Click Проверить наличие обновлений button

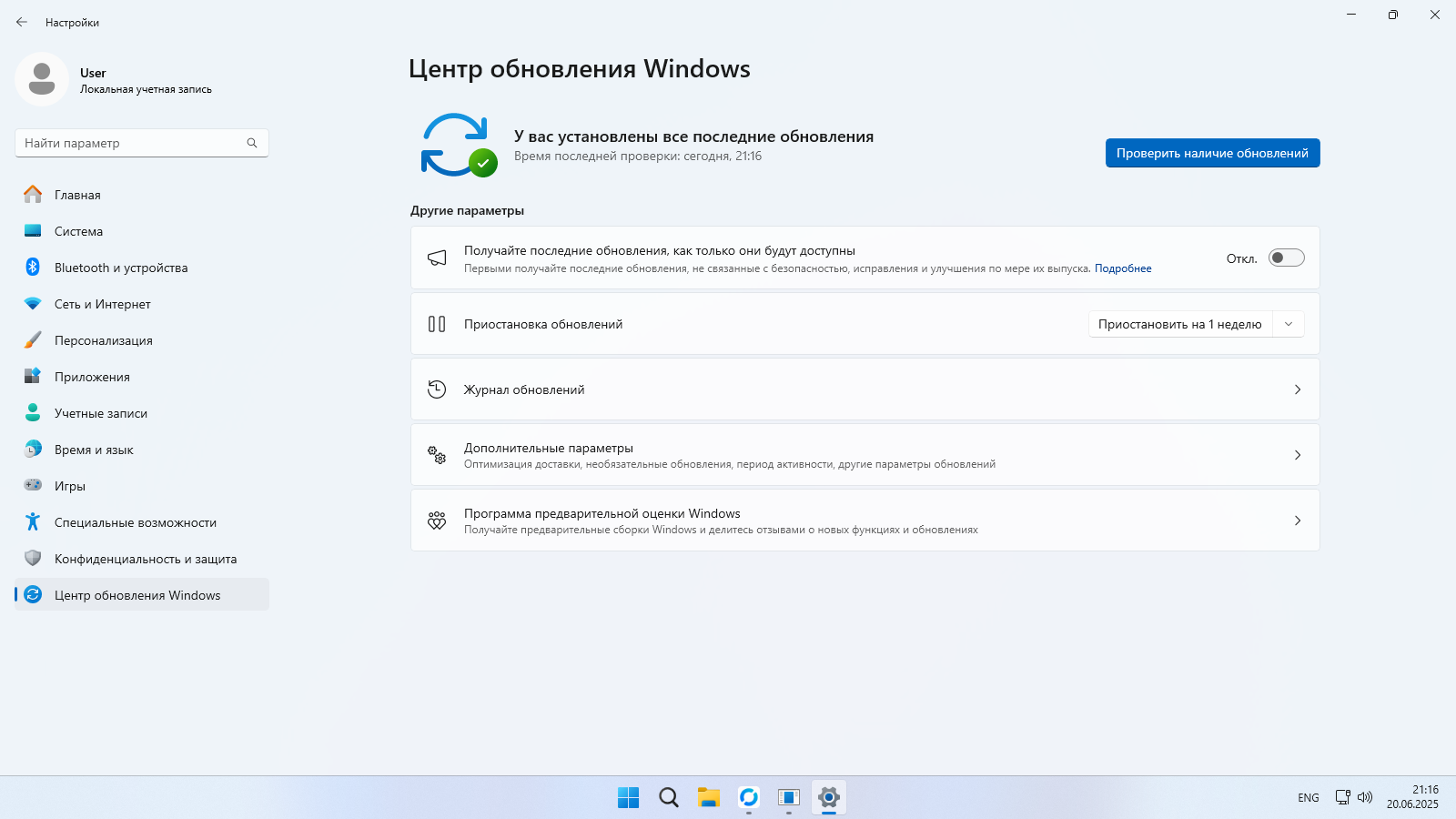pos(1212,153)
